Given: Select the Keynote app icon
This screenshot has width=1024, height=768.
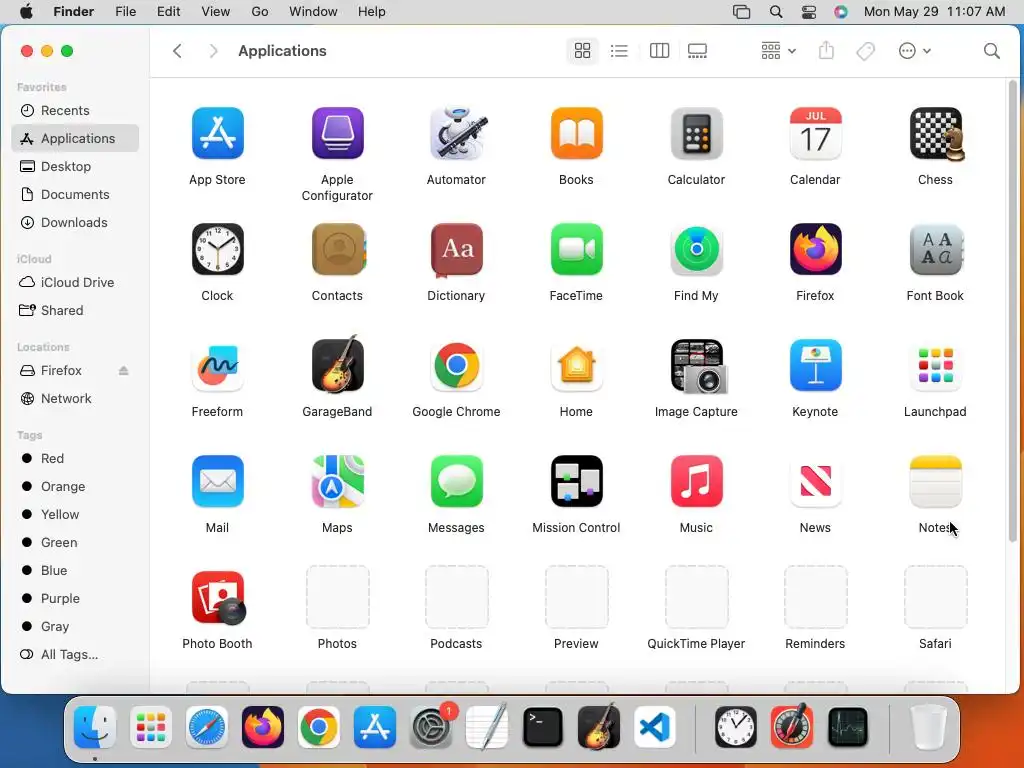Looking at the screenshot, I should (x=815, y=365).
